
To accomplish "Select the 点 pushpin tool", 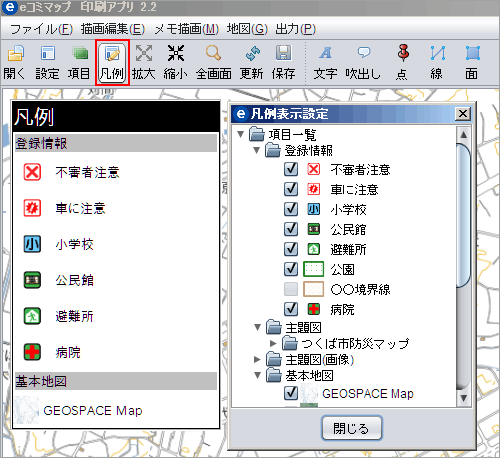I will 403,53.
